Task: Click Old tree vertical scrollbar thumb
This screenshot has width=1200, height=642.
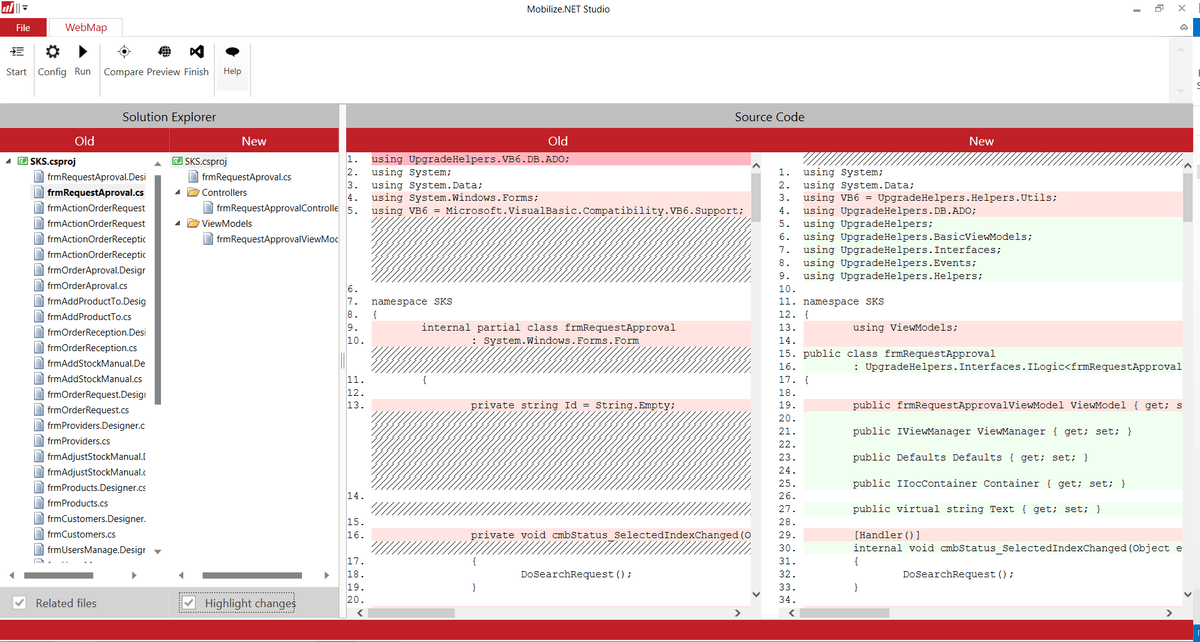Action: [x=157, y=290]
